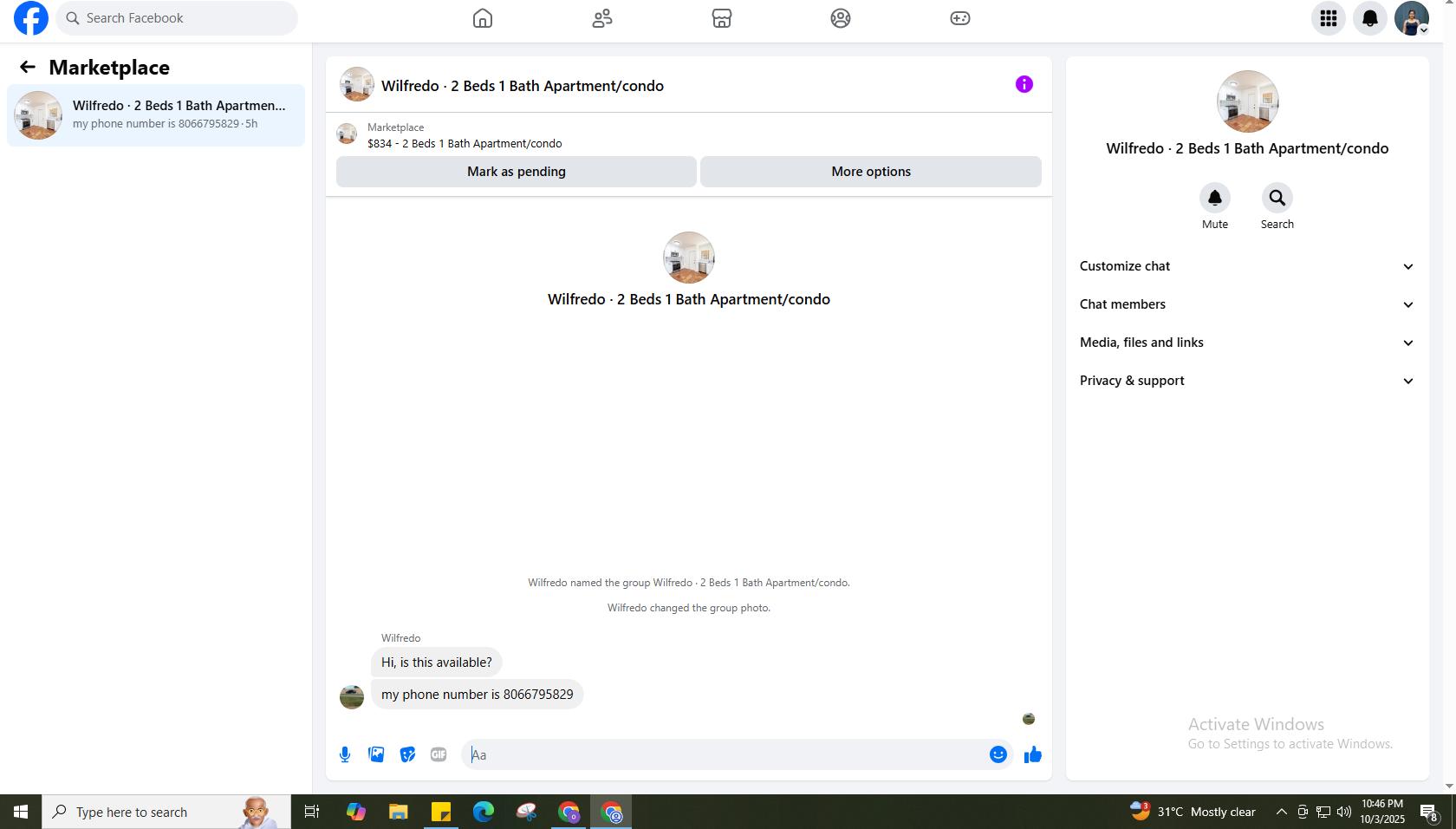Image resolution: width=1456 pixels, height=829 pixels.
Task: Attach a photo using the image icon
Action: [x=376, y=754]
